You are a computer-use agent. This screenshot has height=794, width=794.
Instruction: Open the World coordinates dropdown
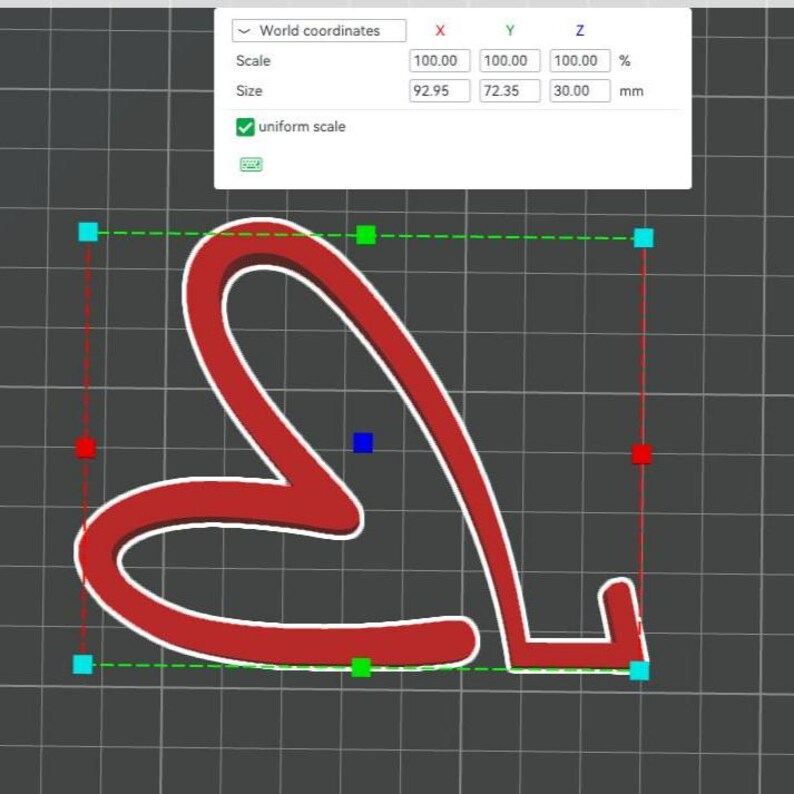point(319,31)
